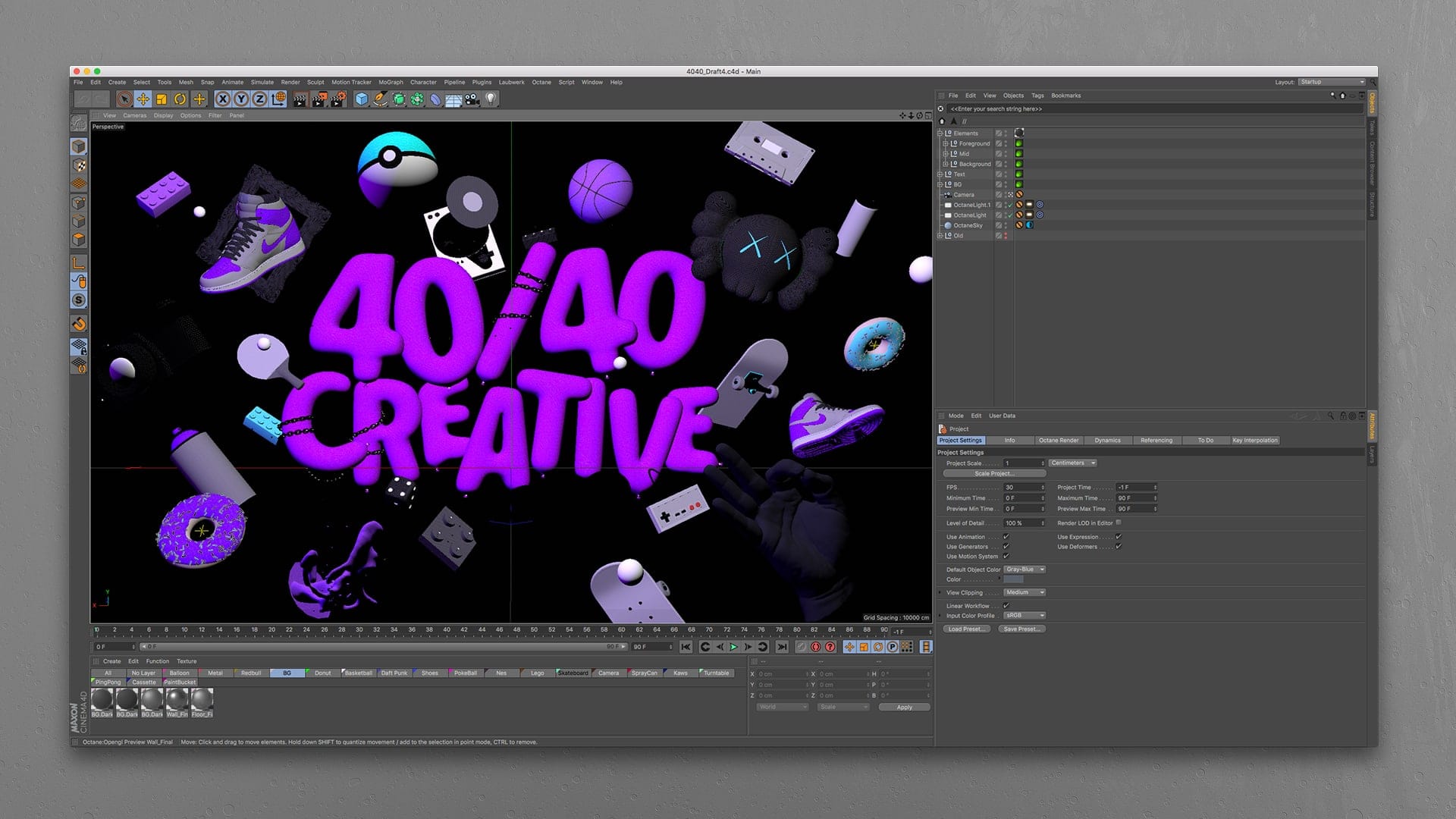Toggle Y axis lock

[x=241, y=99]
